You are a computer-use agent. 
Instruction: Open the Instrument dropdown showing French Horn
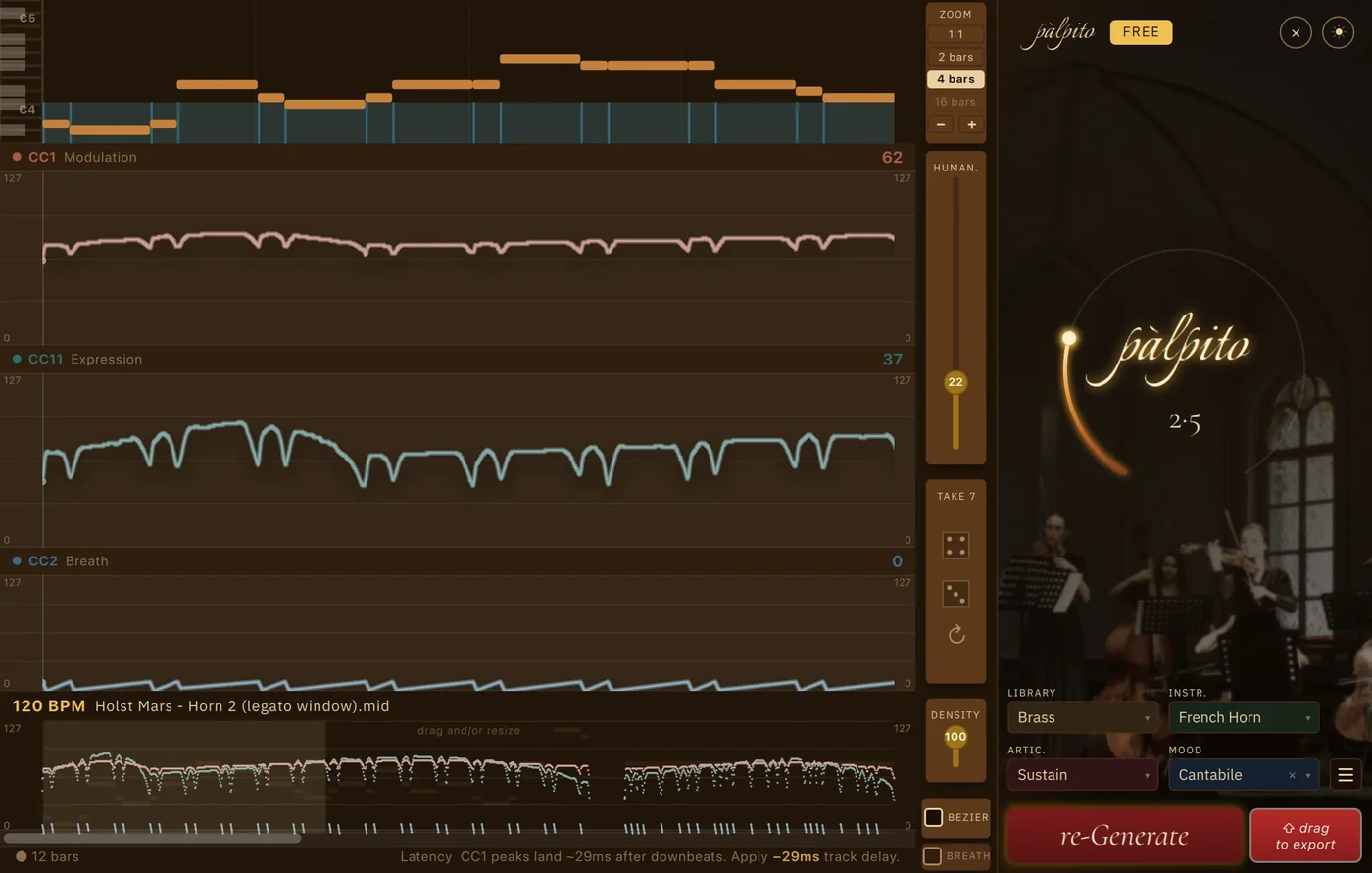tap(1244, 717)
